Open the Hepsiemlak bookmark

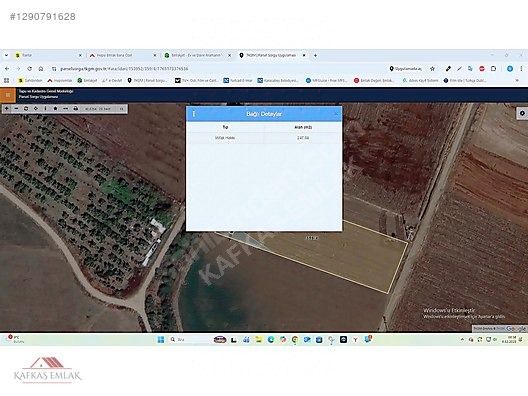pyautogui.click(x=60, y=80)
